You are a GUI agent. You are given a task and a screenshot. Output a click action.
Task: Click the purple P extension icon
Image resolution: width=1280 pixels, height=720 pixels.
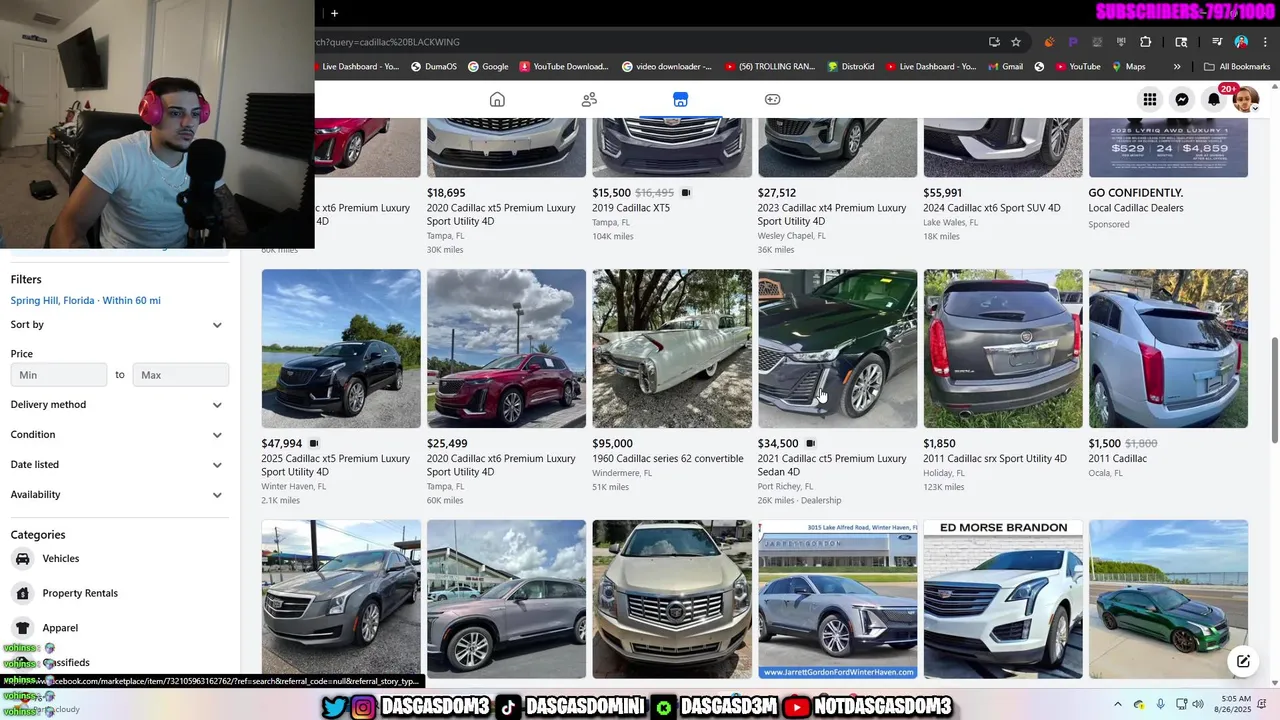click(x=1073, y=42)
